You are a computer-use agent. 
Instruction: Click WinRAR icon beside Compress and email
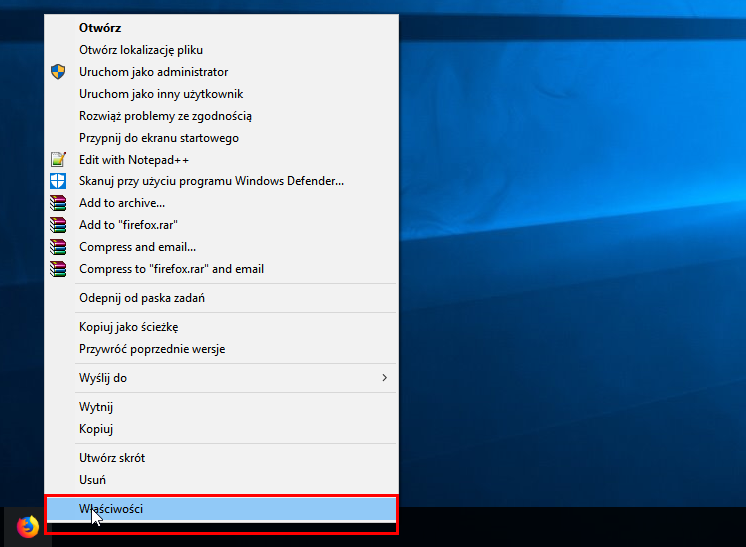click(58, 247)
